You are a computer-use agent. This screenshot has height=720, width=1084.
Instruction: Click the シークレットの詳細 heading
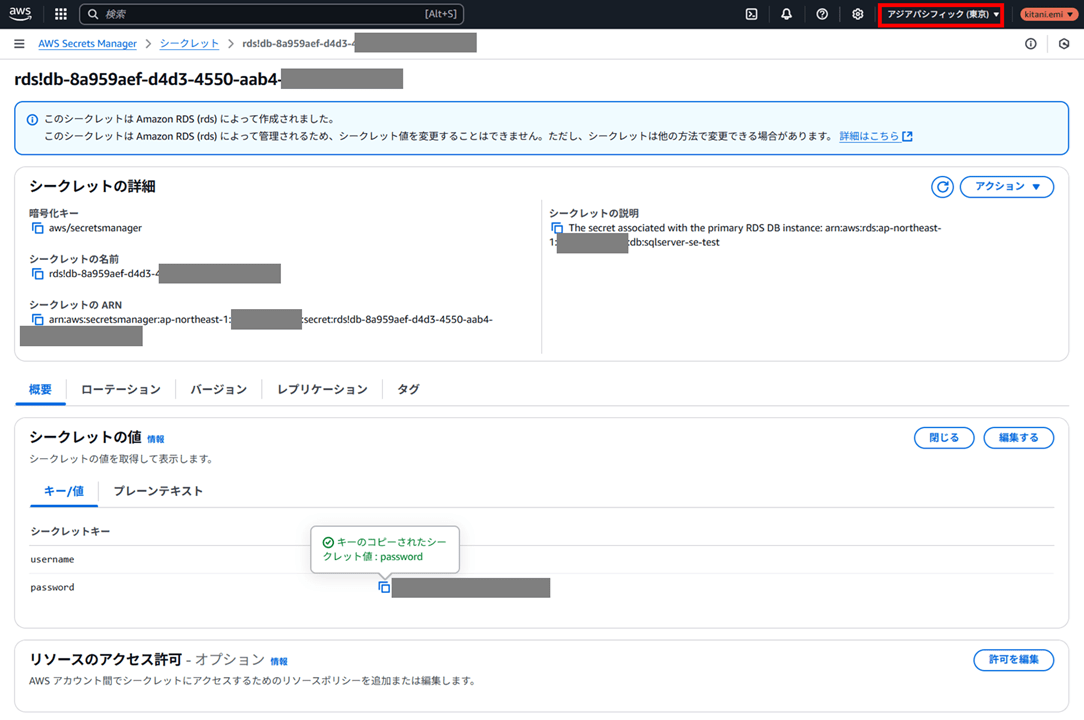coord(92,186)
